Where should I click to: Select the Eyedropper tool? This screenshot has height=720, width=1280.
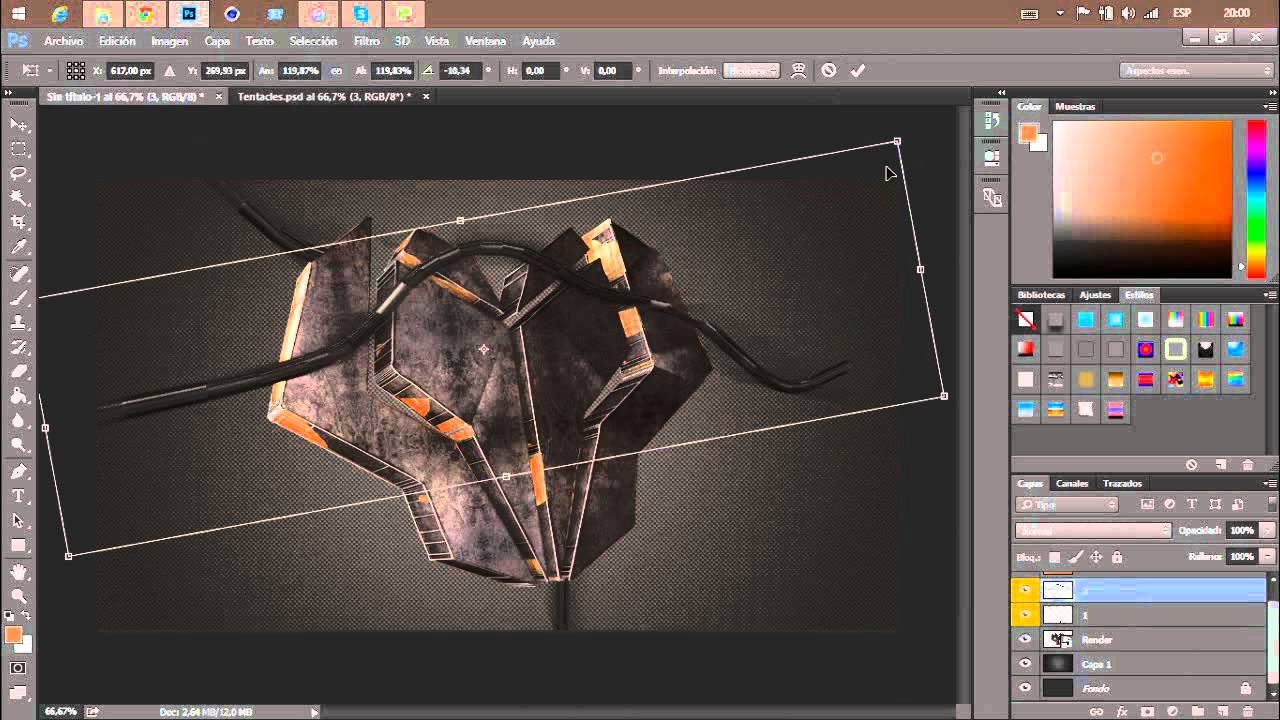18,248
